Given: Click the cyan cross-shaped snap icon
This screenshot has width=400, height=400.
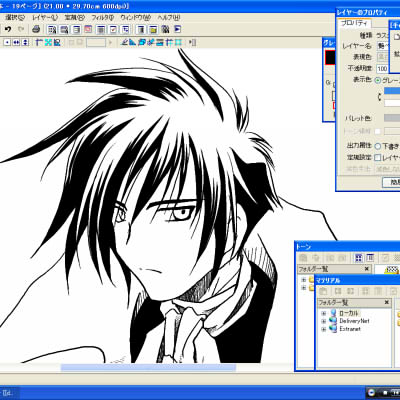Looking at the screenshot, I should [48, 42].
